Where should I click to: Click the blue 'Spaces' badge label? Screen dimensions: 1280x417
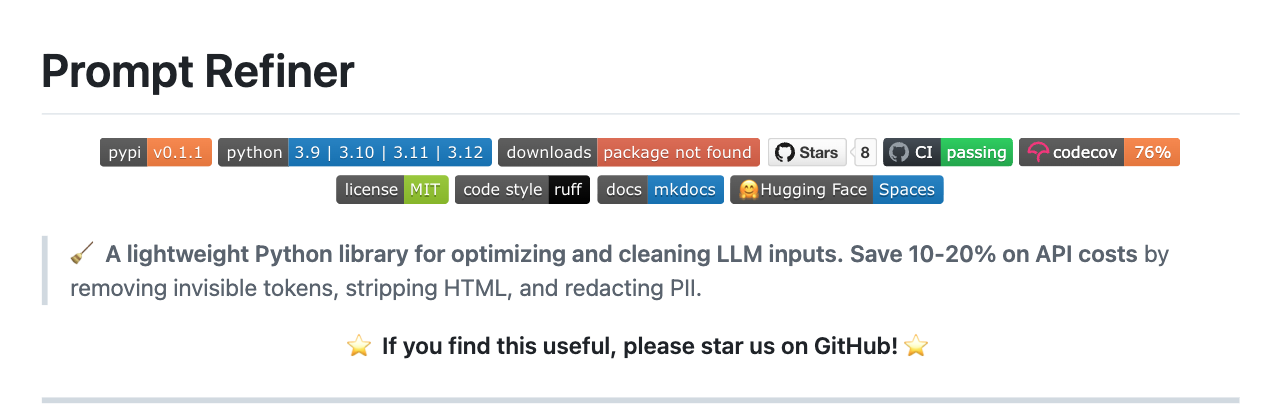907,190
